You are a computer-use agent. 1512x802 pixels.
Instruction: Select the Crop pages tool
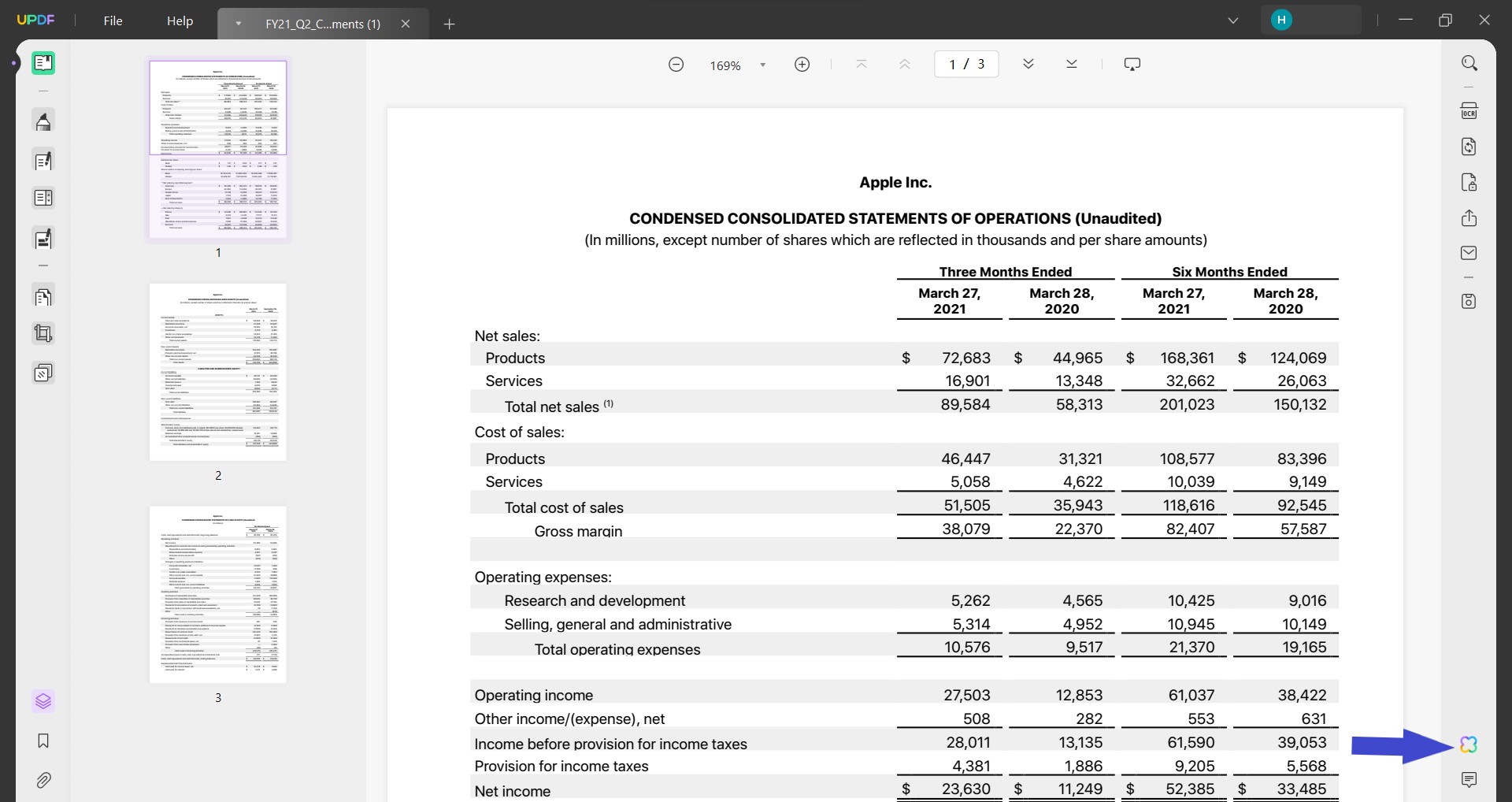click(x=43, y=333)
